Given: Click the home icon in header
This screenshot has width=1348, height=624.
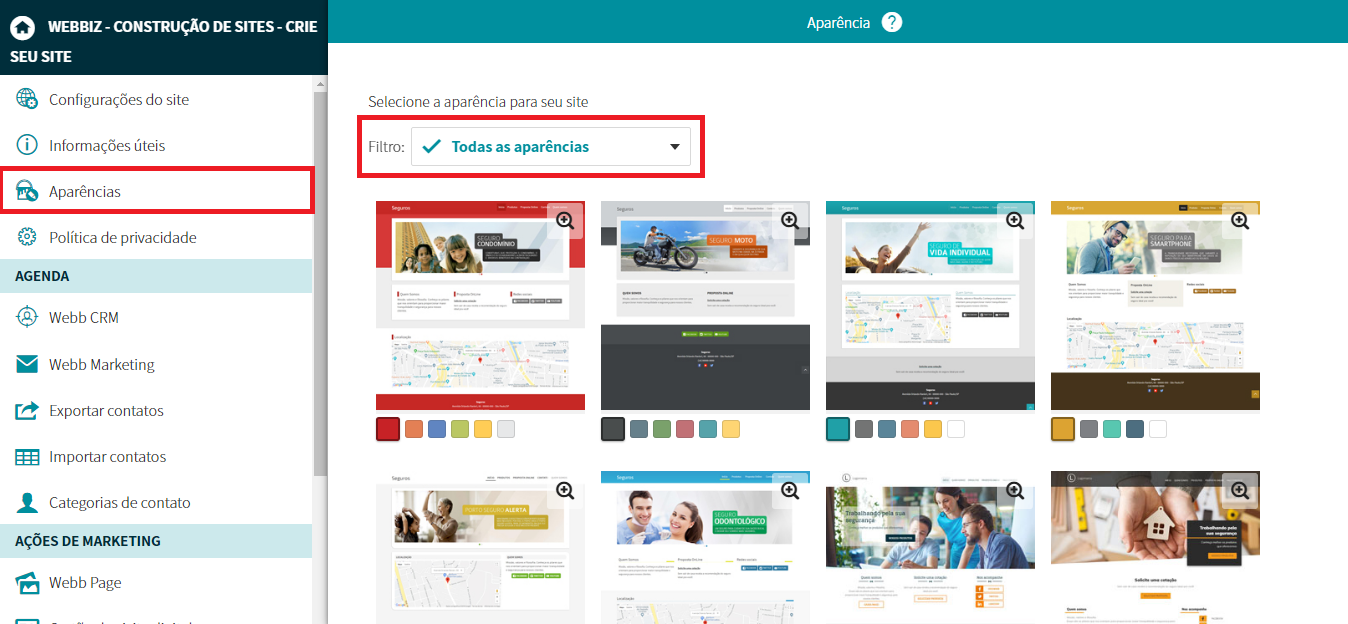Looking at the screenshot, I should click(22, 27).
